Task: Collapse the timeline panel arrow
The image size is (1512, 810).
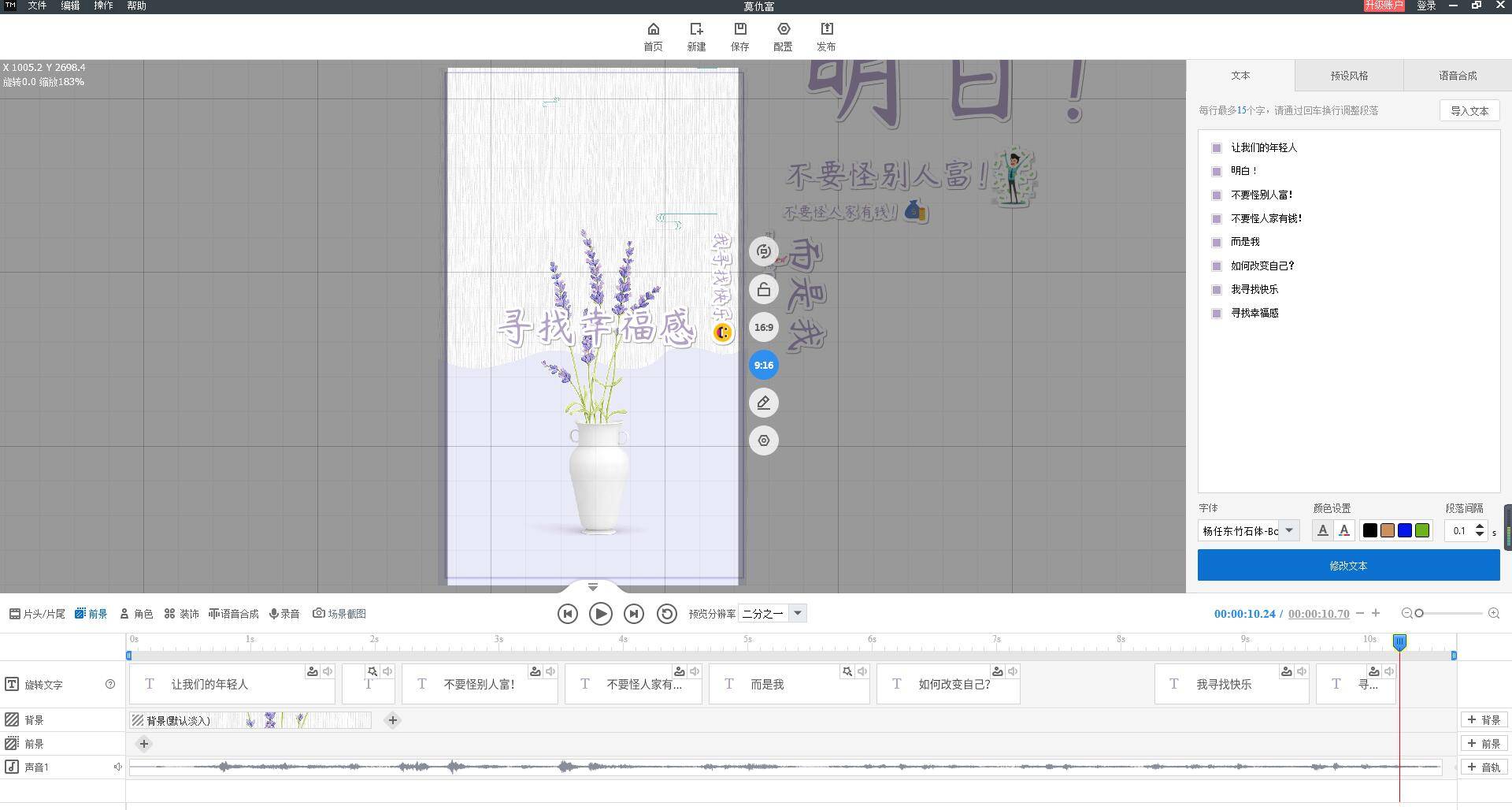Action: tap(593, 587)
